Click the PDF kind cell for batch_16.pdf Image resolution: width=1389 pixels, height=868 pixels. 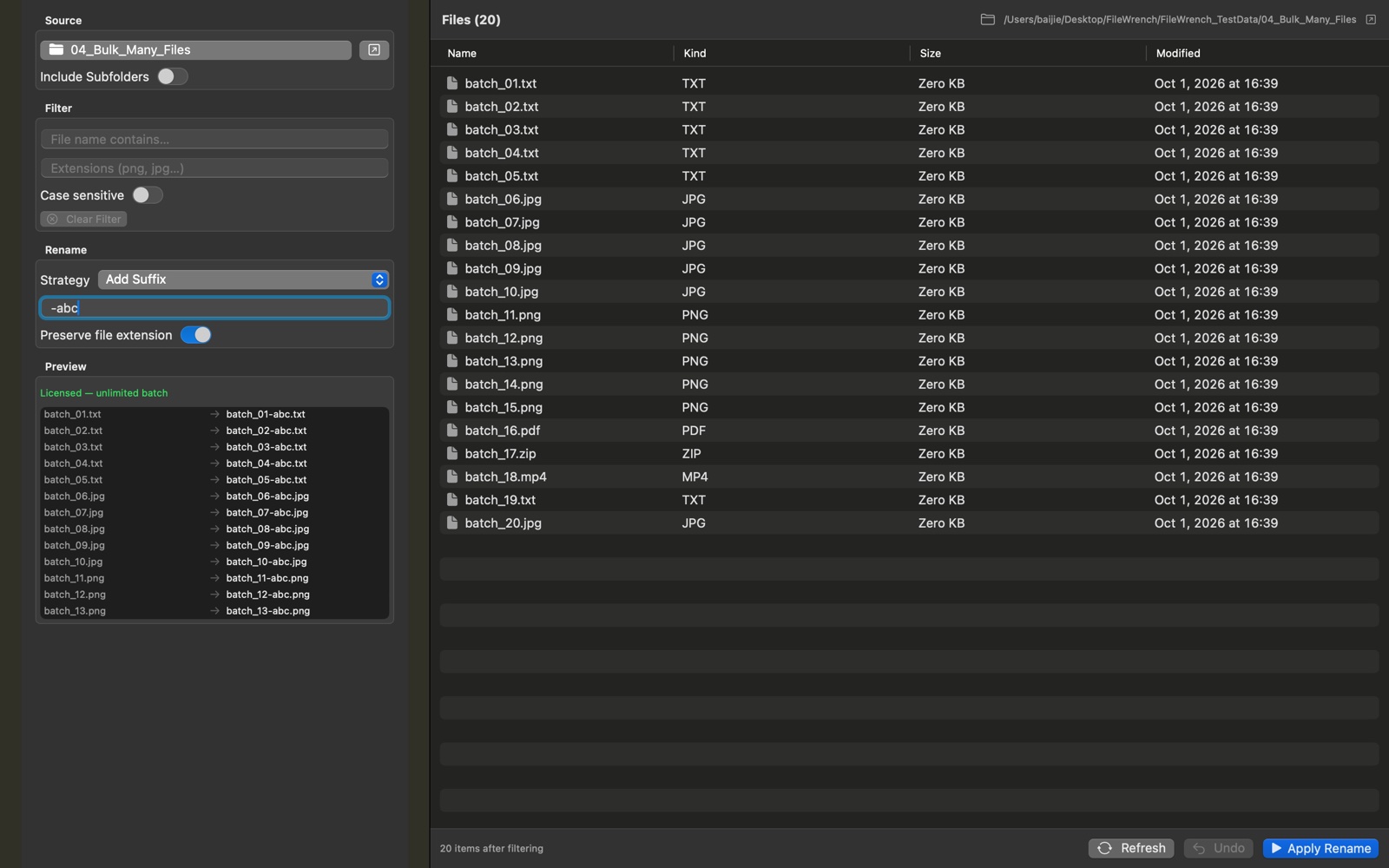(694, 431)
